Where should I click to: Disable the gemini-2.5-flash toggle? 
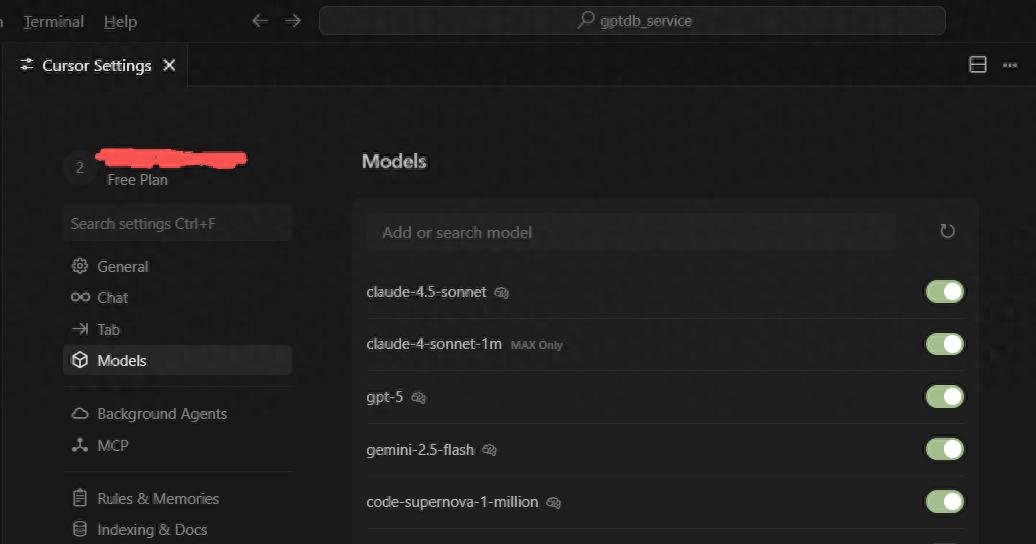pyautogui.click(x=944, y=449)
